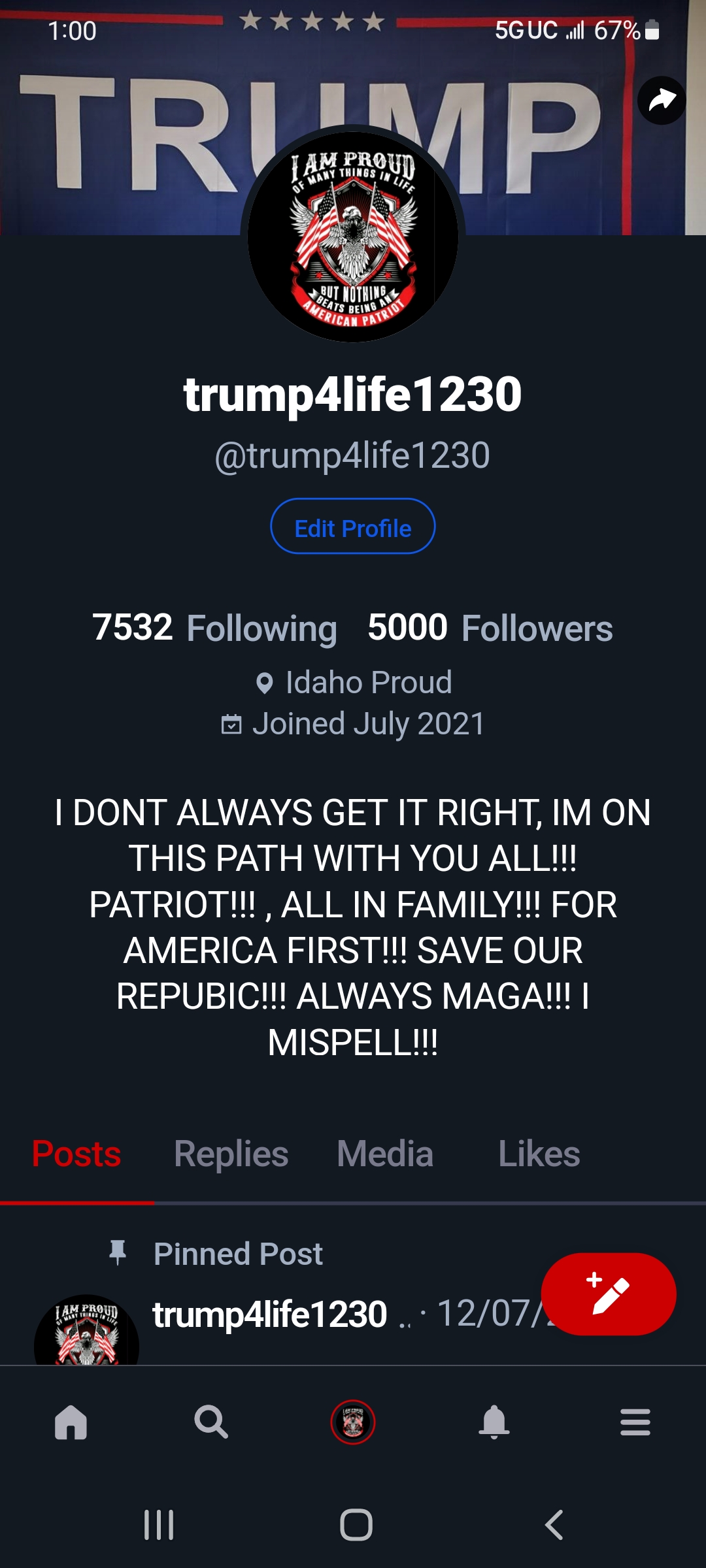Open the notifications bell icon
The height and width of the screenshot is (1568, 706).
pos(494,1422)
